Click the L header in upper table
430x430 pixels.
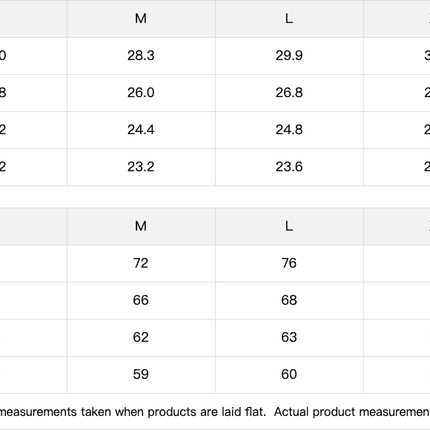click(x=289, y=19)
